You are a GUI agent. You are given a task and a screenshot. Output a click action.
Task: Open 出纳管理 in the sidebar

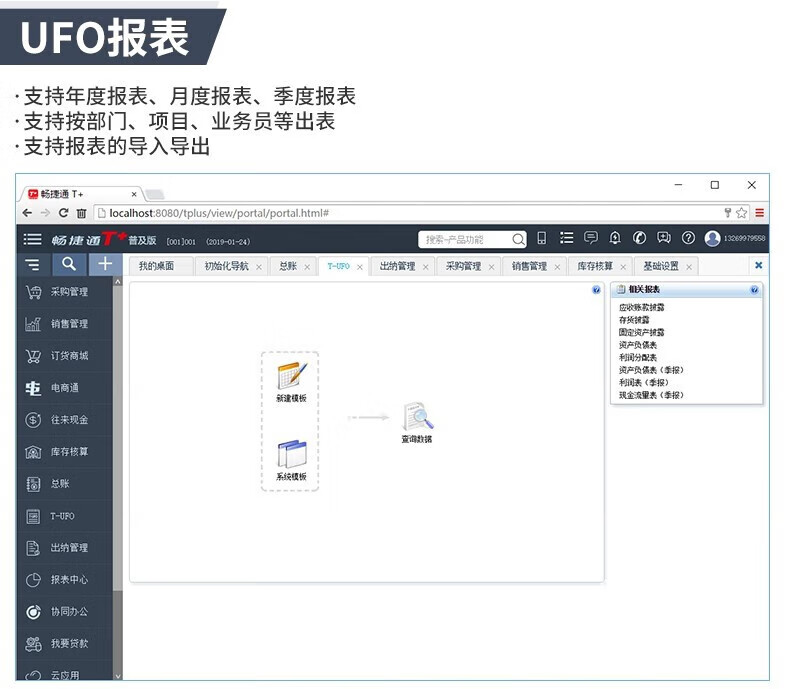pyautogui.click(x=64, y=547)
